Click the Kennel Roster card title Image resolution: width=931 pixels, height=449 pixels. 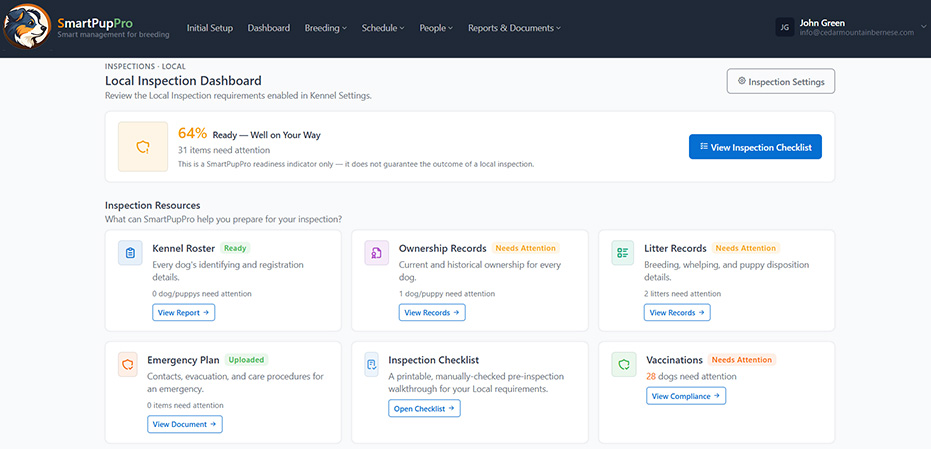click(x=183, y=248)
